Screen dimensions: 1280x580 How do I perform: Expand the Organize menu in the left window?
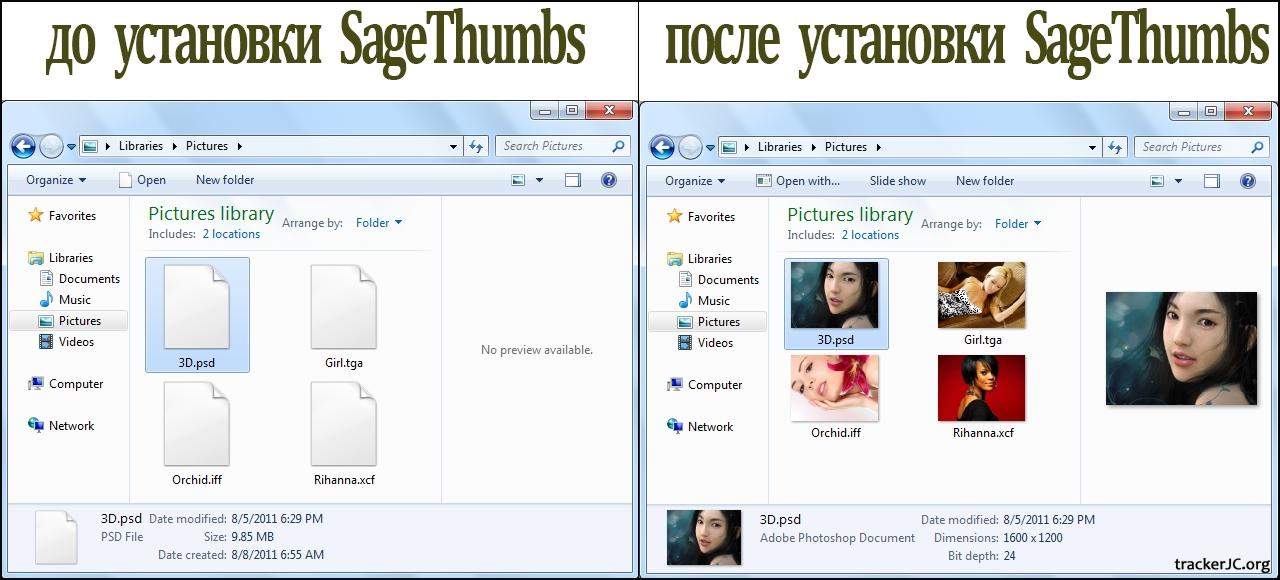coord(56,180)
